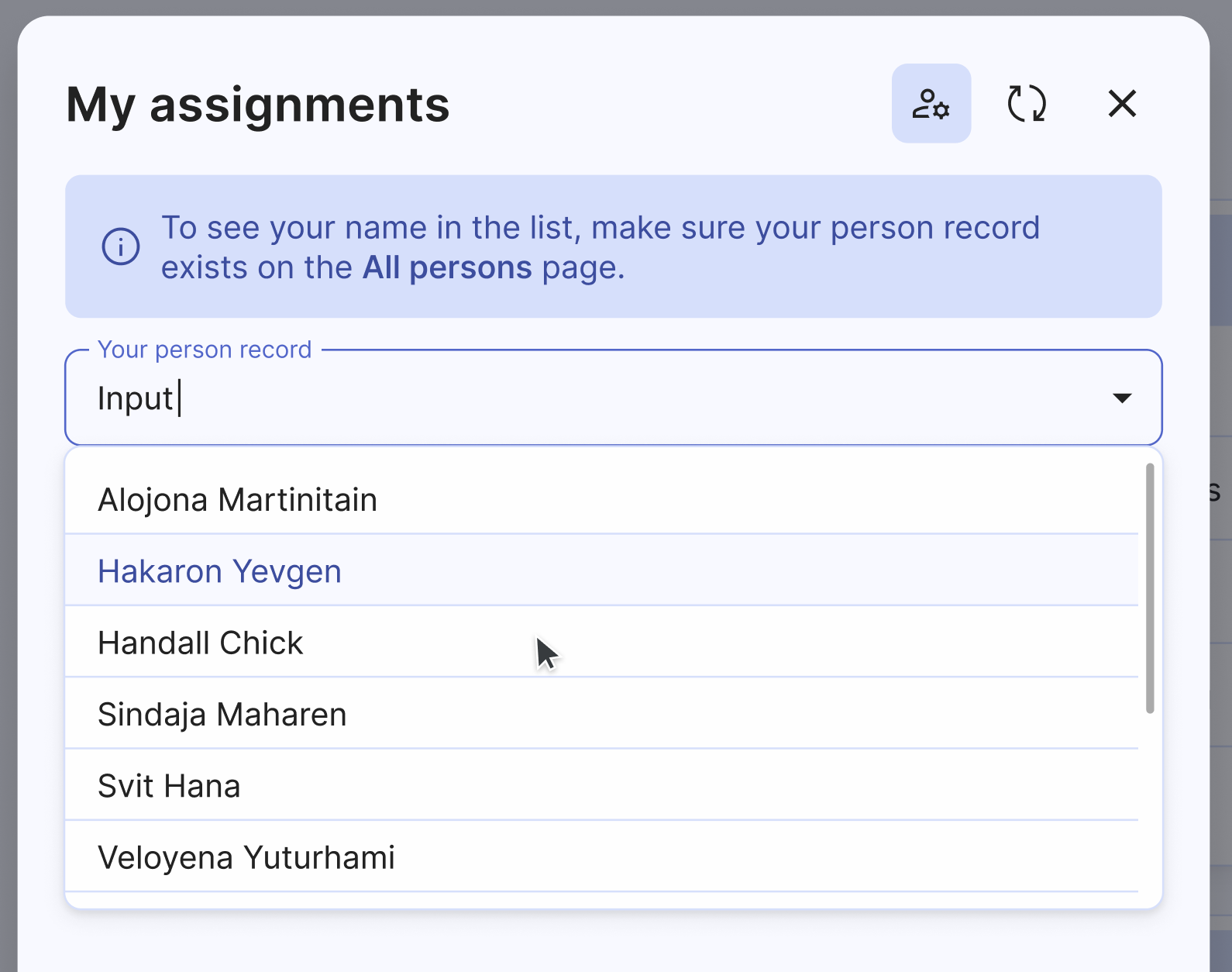This screenshot has height=972, width=1232.
Task: Select Svit Hana option
Action: tap(601, 786)
